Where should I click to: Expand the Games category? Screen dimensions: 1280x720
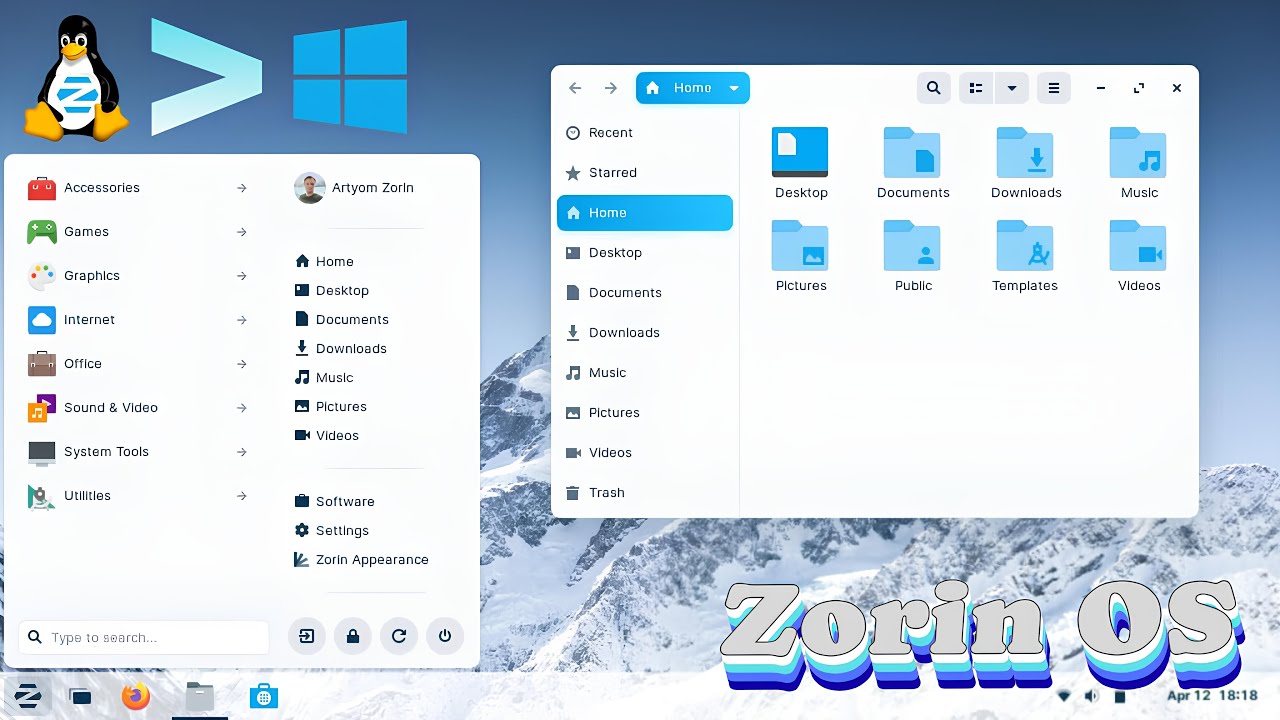pyautogui.click(x=138, y=231)
